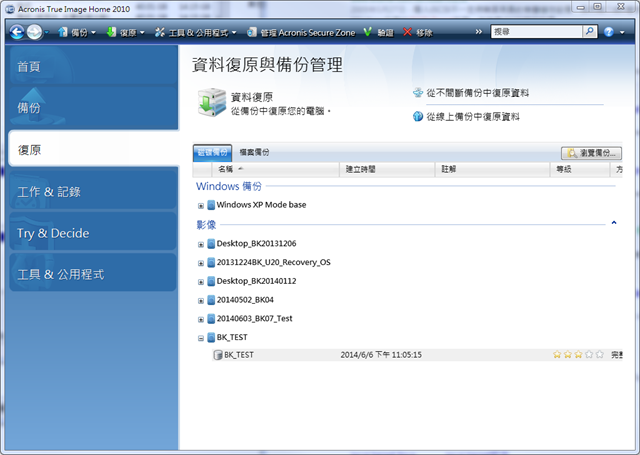
Task: Show more toolbar items chevron
Action: pyautogui.click(x=478, y=32)
